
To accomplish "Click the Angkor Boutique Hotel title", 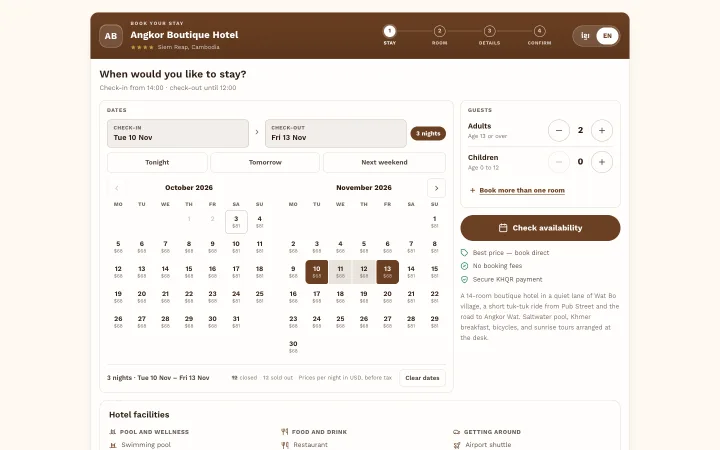I will coord(184,35).
